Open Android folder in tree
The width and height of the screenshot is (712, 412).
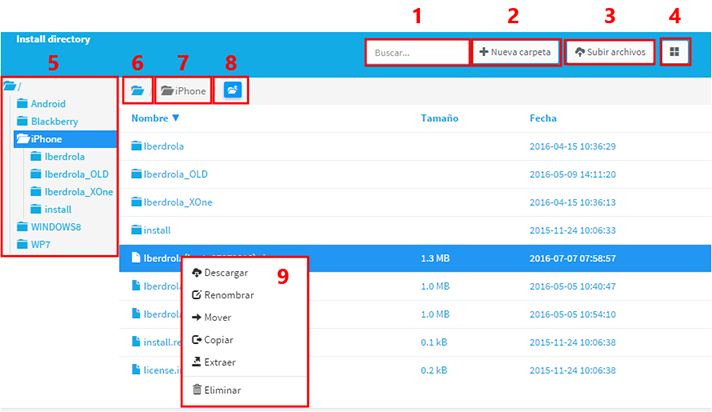point(41,104)
